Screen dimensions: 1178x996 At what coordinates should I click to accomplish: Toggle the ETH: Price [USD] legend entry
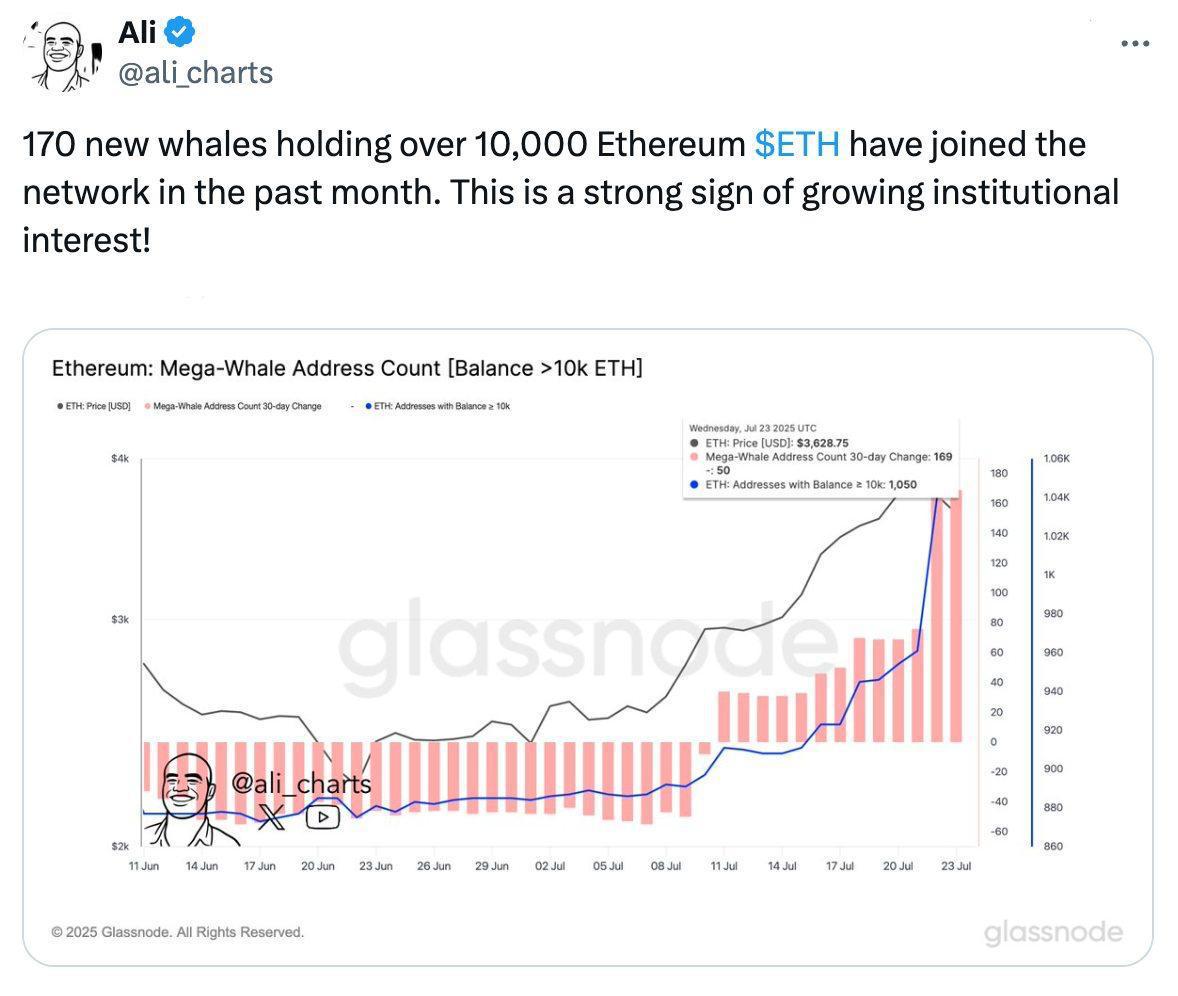tap(94, 406)
